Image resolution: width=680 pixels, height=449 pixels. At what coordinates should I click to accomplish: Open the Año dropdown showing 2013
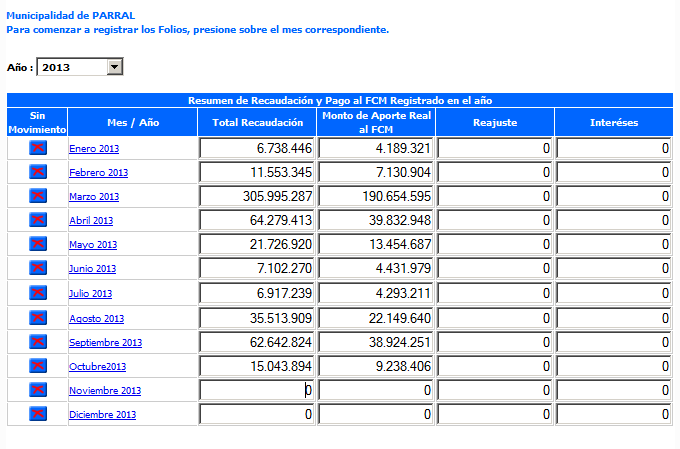[80, 67]
